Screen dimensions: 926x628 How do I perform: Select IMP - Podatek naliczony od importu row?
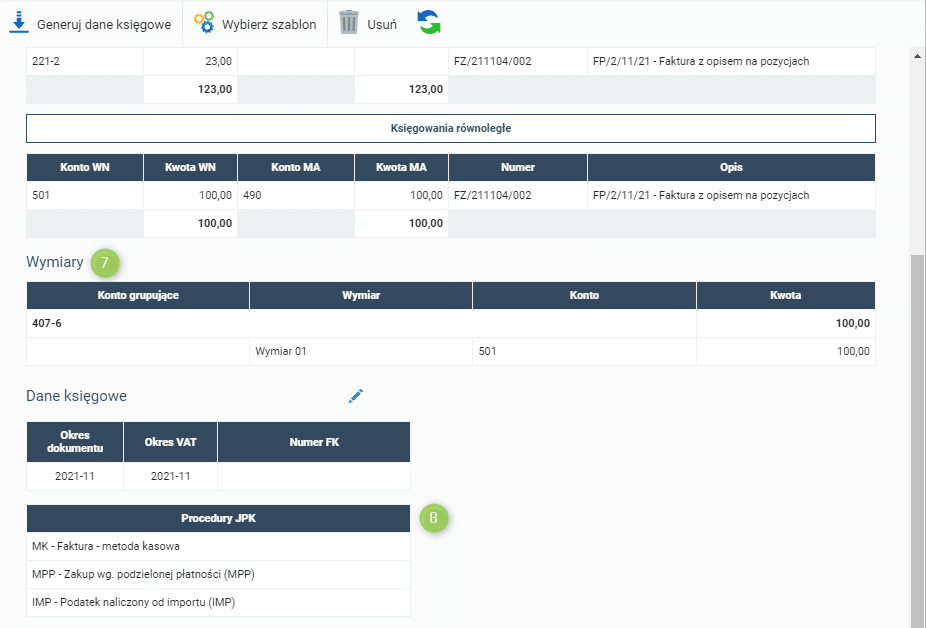coord(219,603)
